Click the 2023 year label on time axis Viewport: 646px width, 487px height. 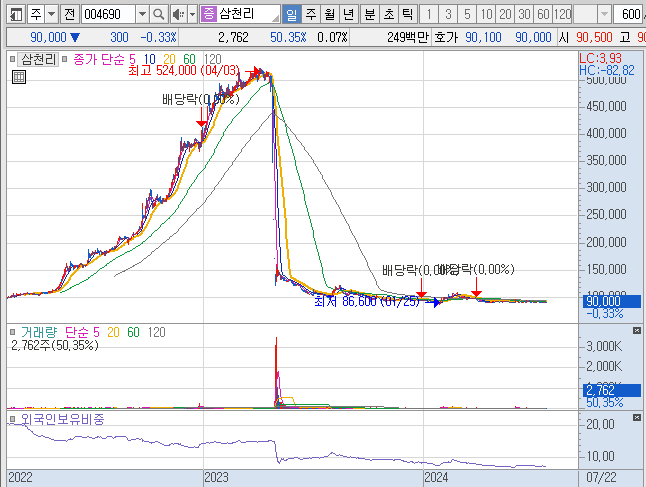(x=216, y=478)
